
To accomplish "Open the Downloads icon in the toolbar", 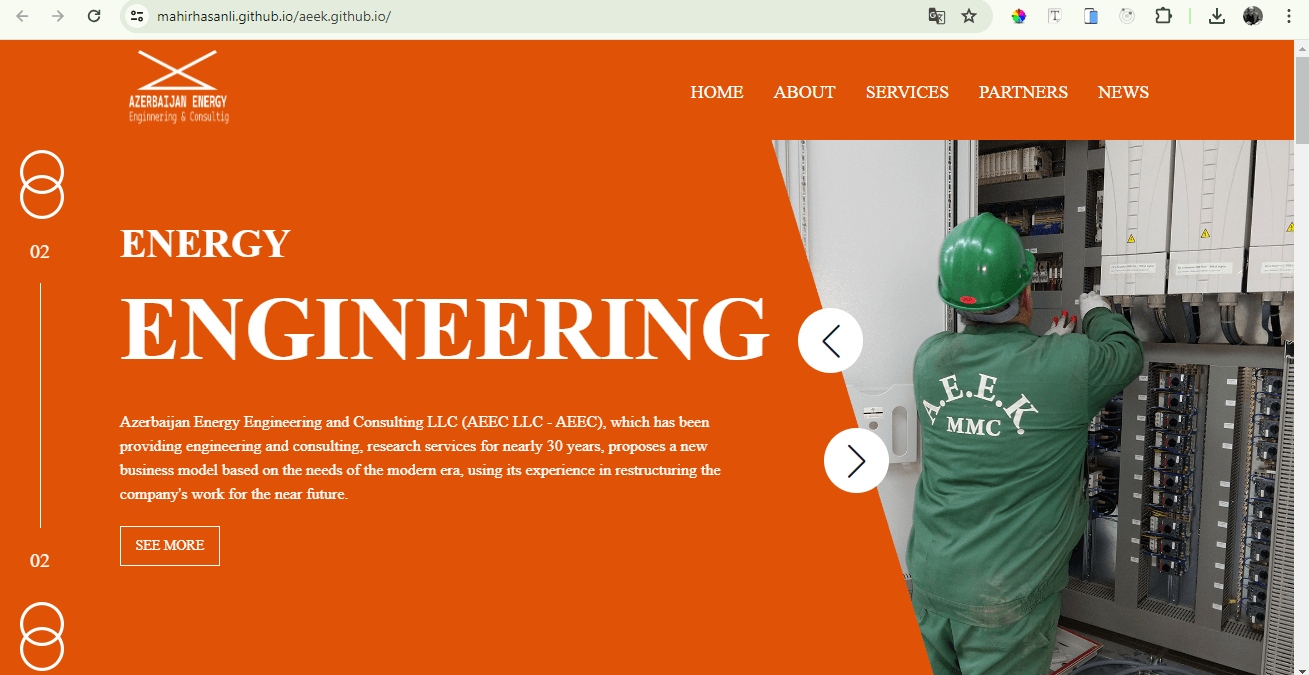I will (x=1216, y=16).
